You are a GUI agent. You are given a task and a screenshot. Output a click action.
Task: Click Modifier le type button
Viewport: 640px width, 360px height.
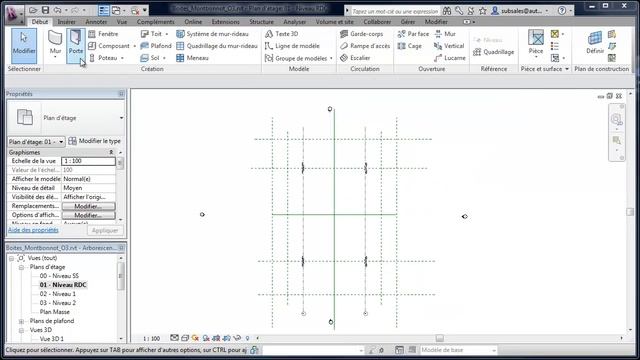95,141
